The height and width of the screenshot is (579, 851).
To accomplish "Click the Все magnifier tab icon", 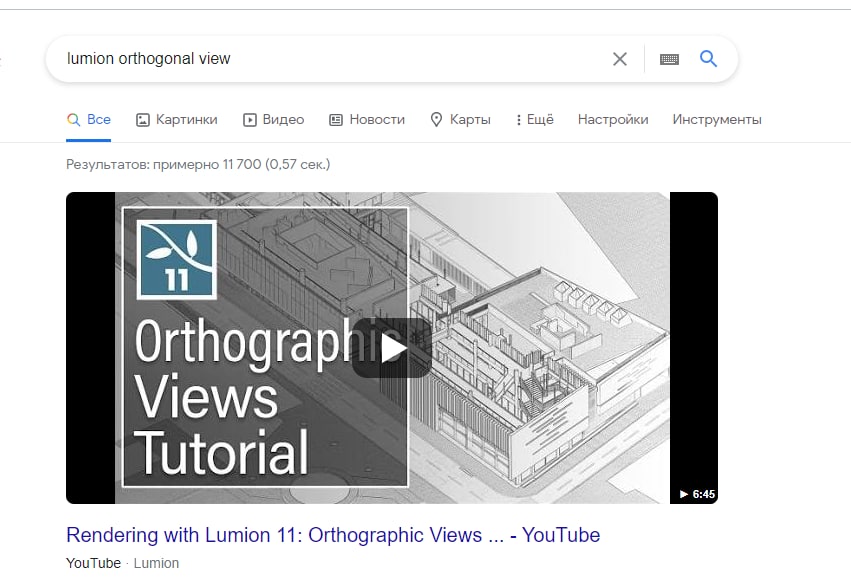I will pos(73,119).
